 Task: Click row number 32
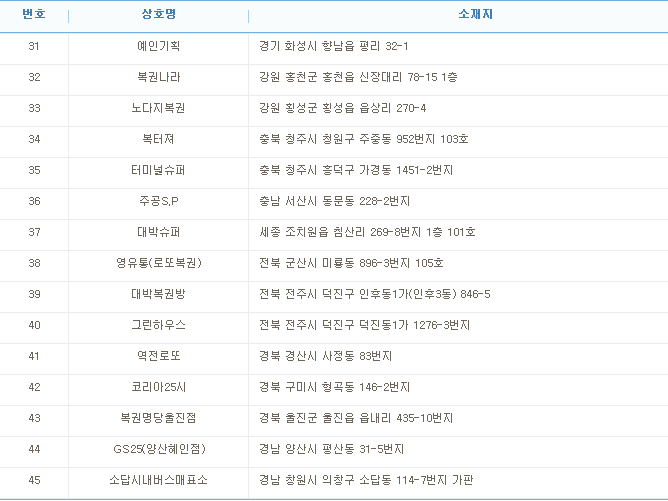(34, 77)
